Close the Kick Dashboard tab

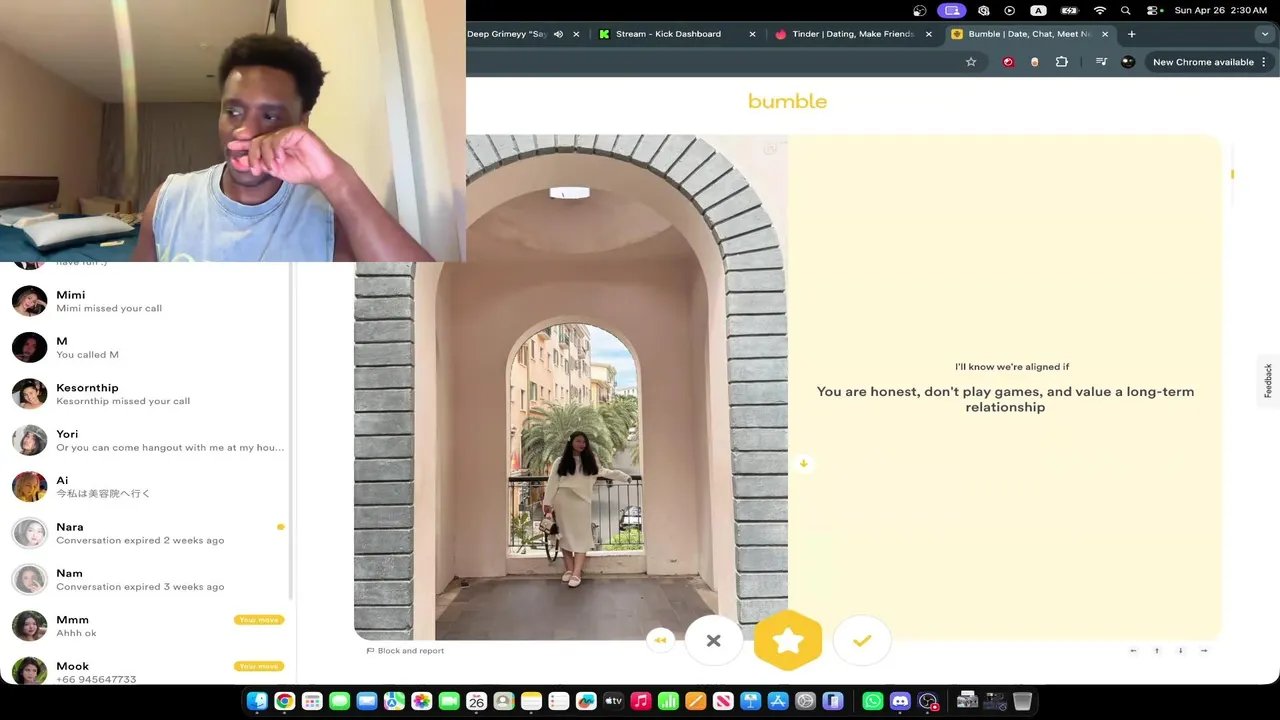tap(752, 34)
